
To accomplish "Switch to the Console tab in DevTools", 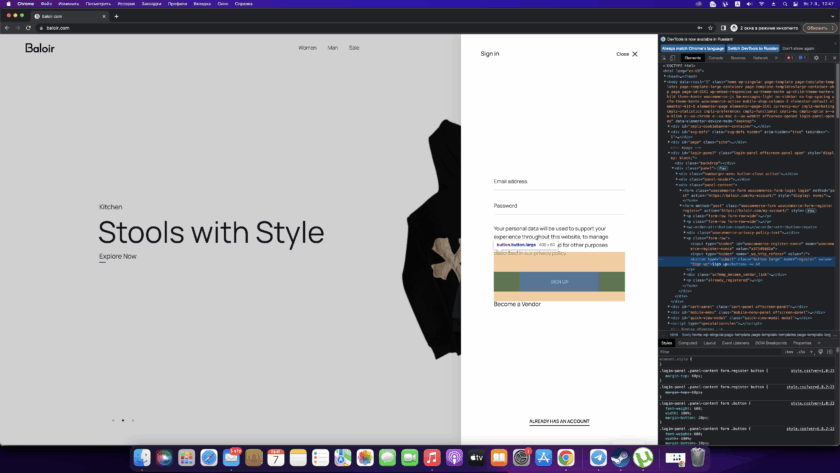I will [716, 58].
